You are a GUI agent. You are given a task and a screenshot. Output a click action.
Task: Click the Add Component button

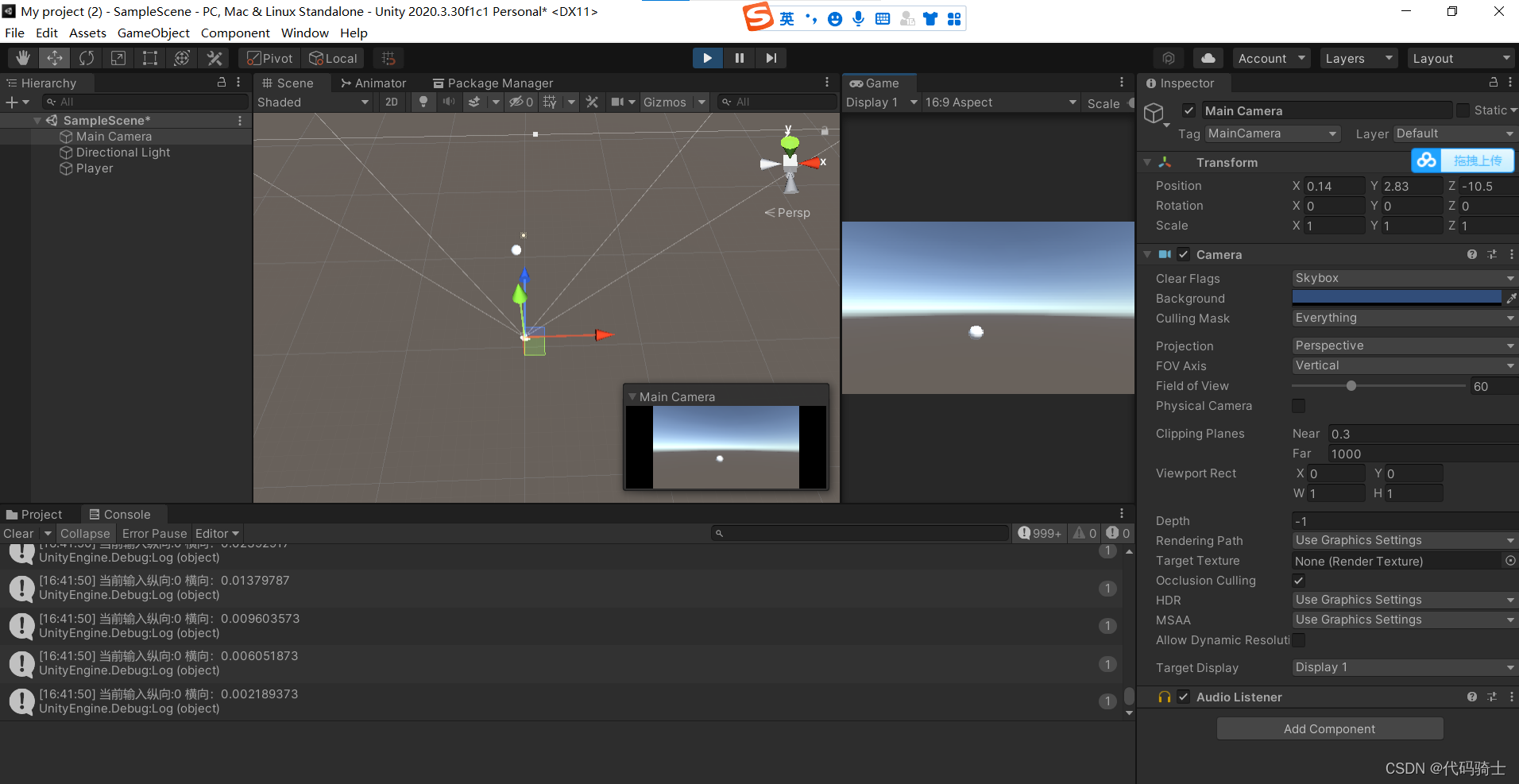[1329, 728]
